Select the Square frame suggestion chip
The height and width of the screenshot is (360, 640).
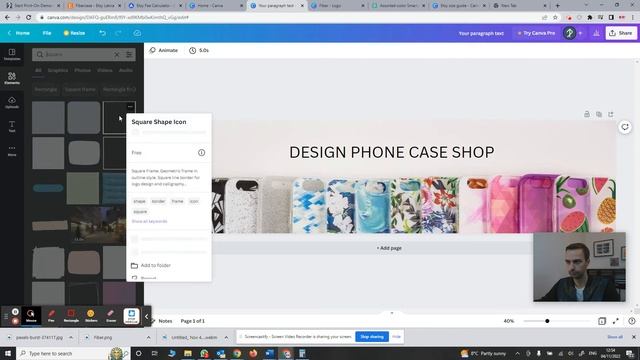[80, 89]
